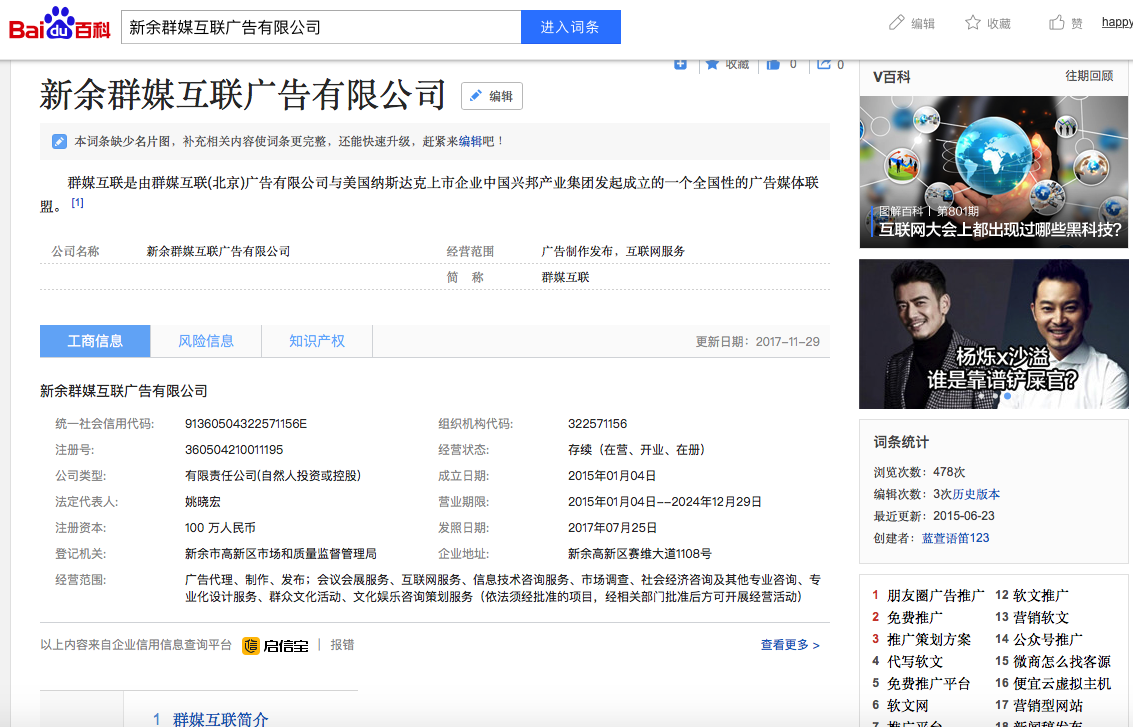Screen dimensions: 1133x727
Task: Click the thumbs-up 赞 icon in header
Action: point(1057,23)
